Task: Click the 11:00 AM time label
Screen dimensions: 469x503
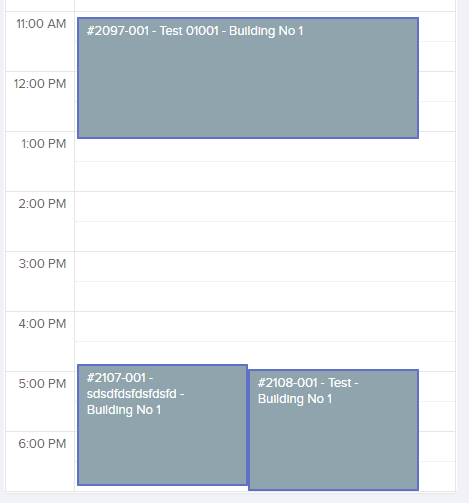Action: (x=41, y=24)
